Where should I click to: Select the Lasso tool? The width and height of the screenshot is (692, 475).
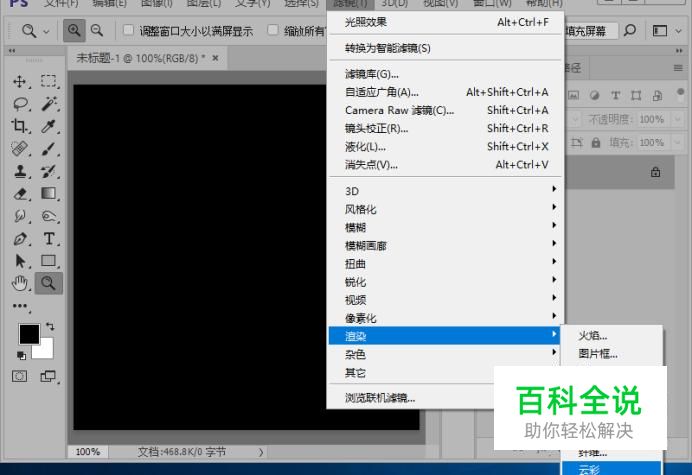tap(20, 104)
